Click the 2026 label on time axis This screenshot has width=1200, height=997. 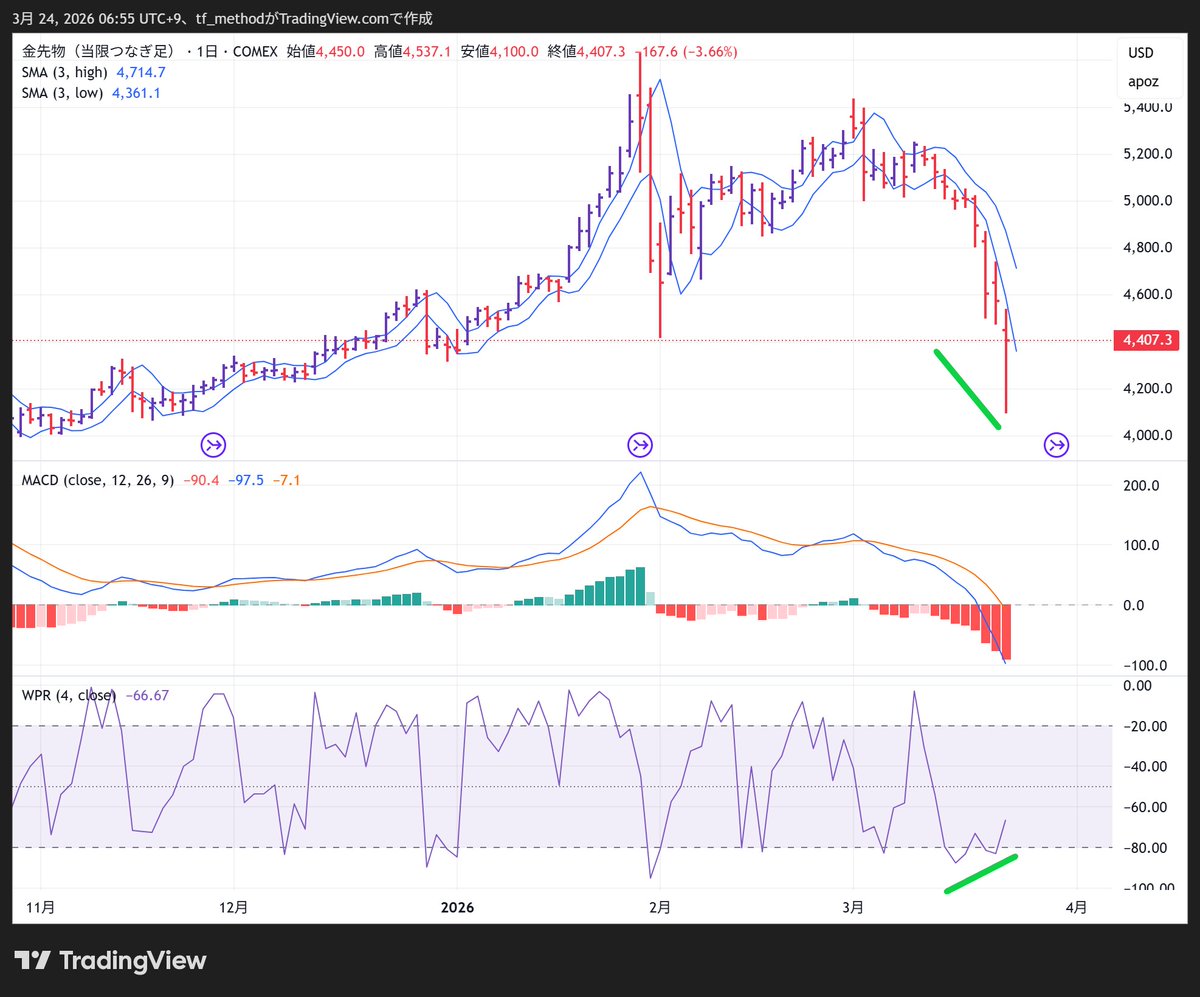click(456, 908)
